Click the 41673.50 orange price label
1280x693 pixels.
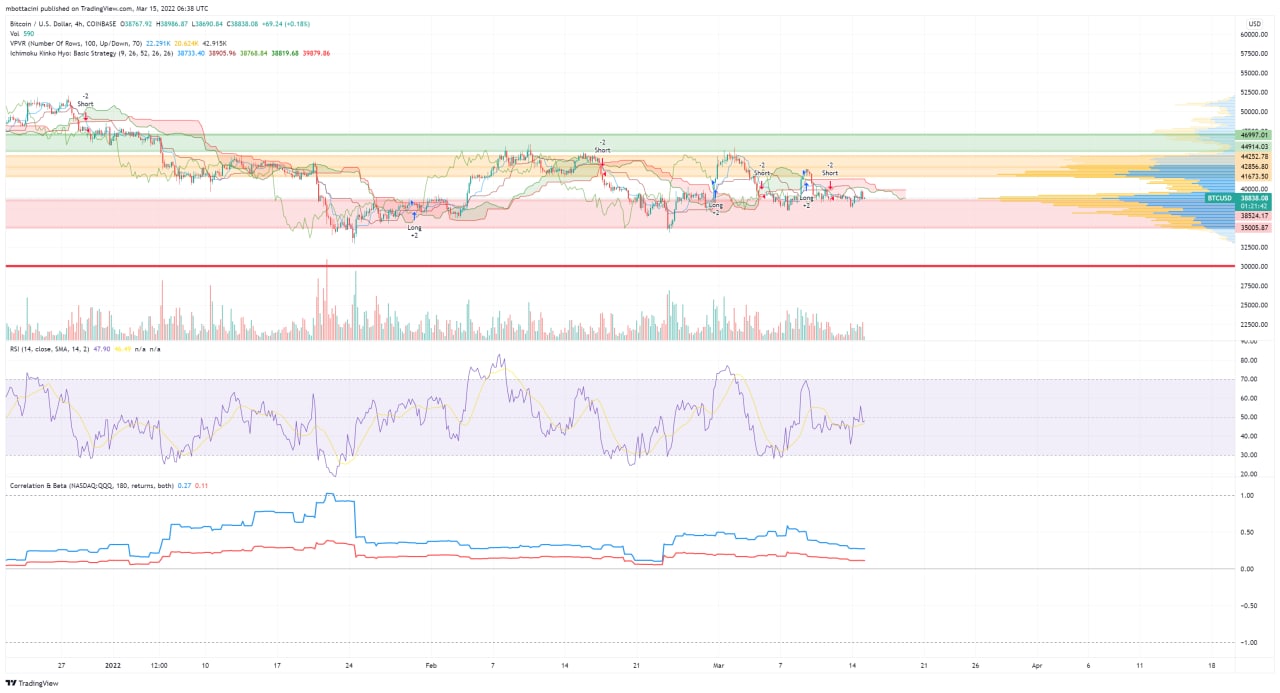tap(1254, 177)
